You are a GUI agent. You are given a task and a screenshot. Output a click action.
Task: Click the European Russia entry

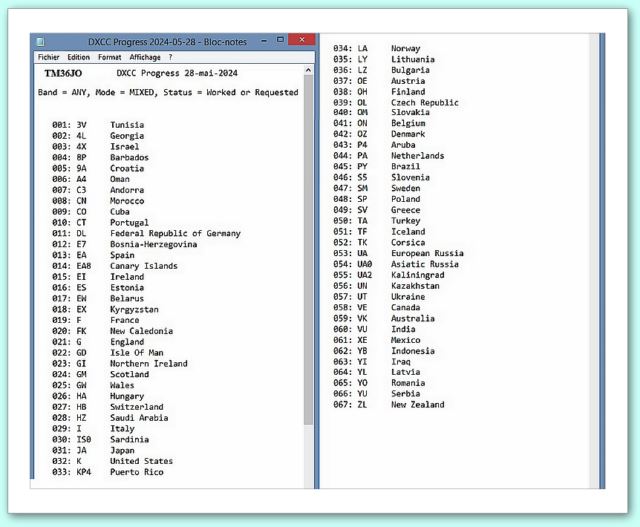pyautogui.click(x=427, y=254)
